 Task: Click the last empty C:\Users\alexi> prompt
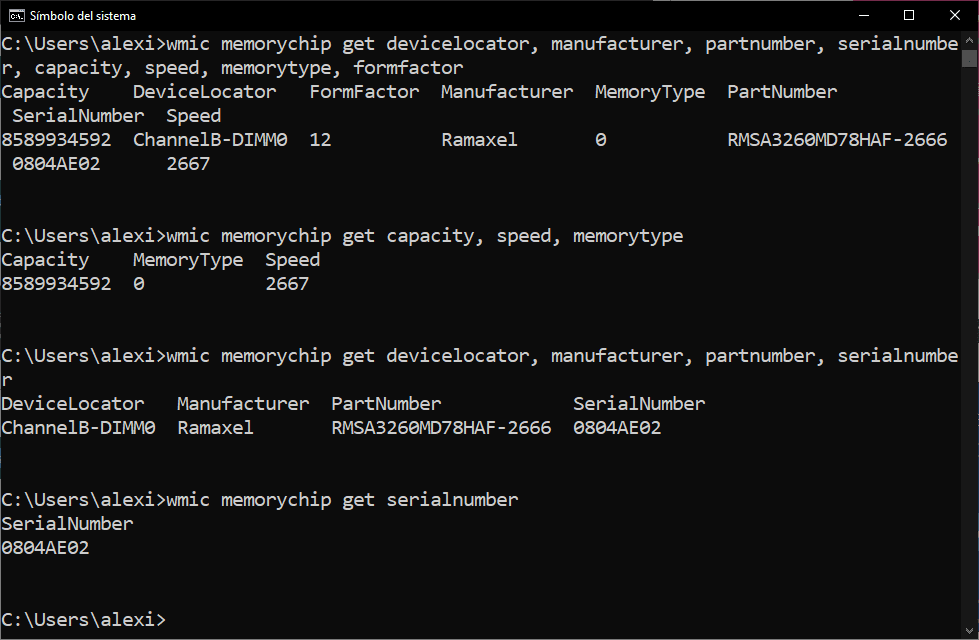coord(84,620)
